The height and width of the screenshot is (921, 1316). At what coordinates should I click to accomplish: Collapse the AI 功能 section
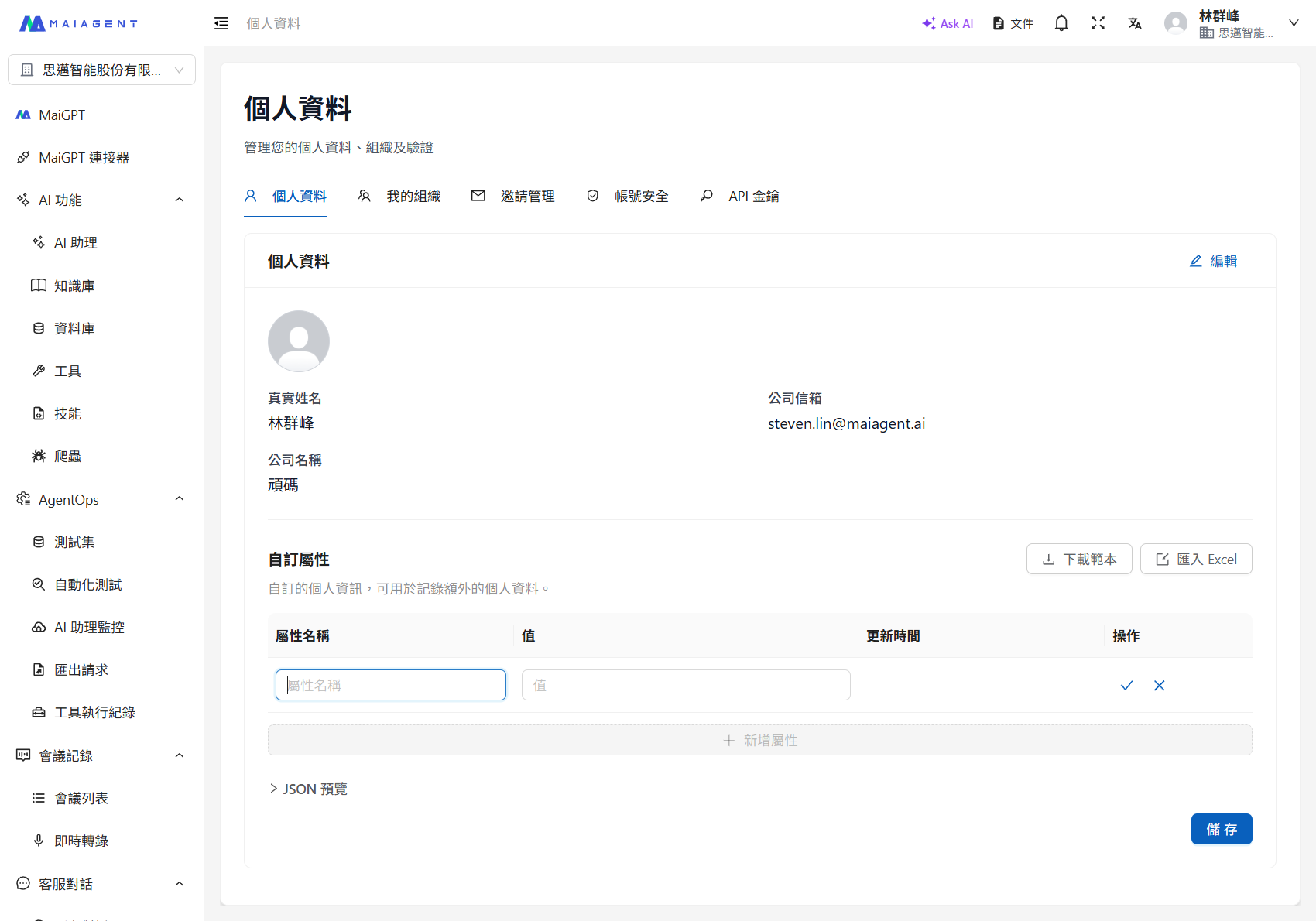[179, 200]
